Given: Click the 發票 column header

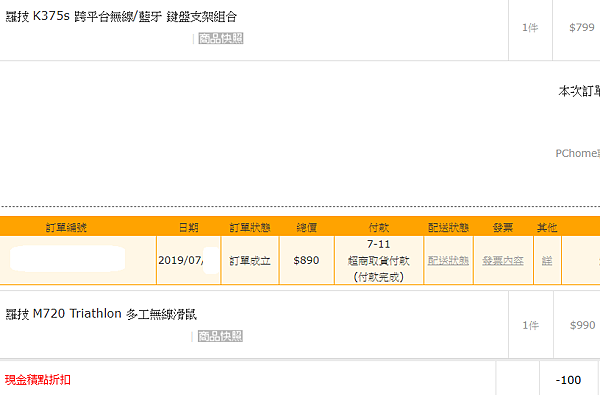Looking at the screenshot, I should [x=502, y=227].
